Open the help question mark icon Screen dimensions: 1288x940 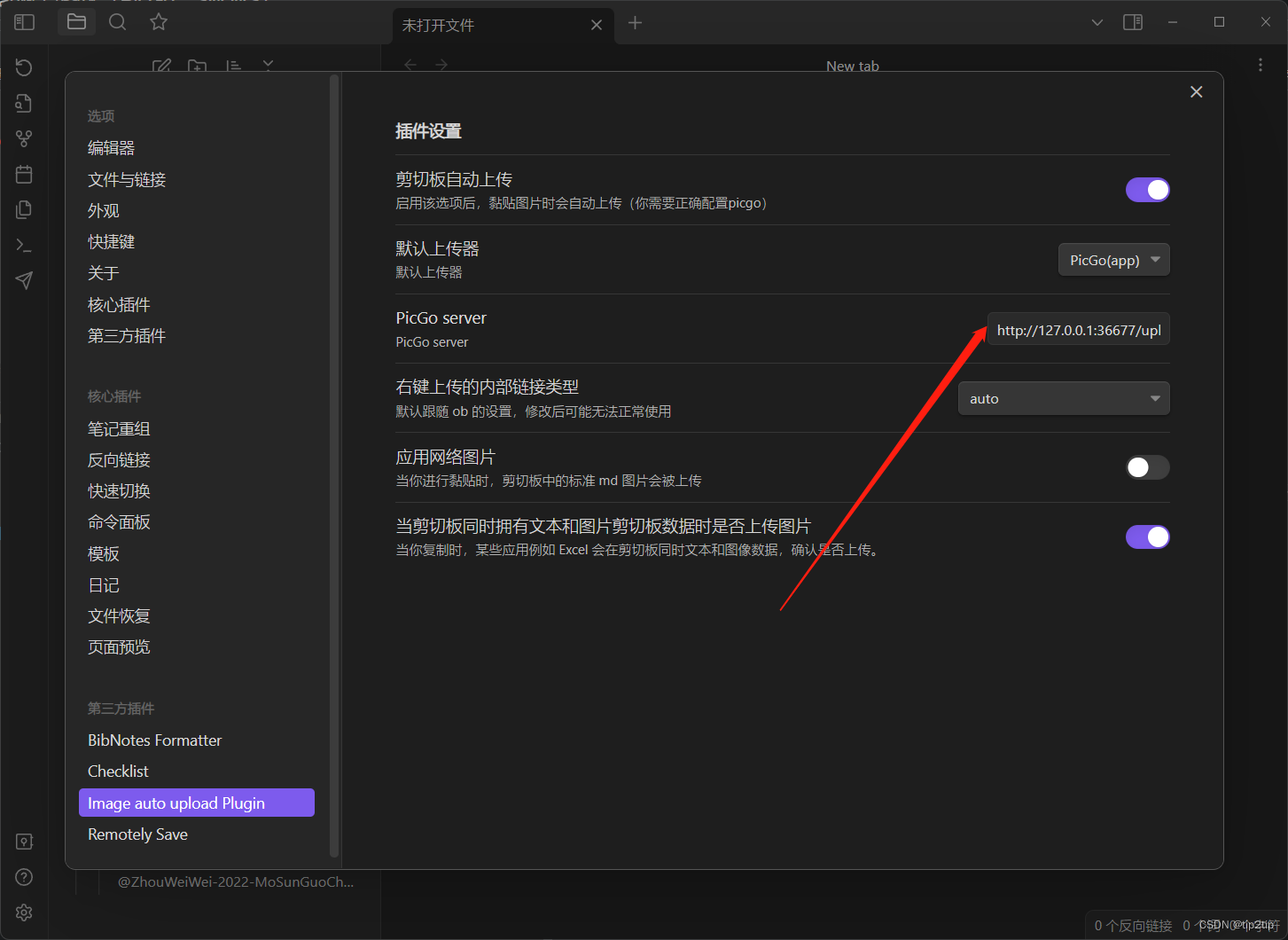coord(24,877)
